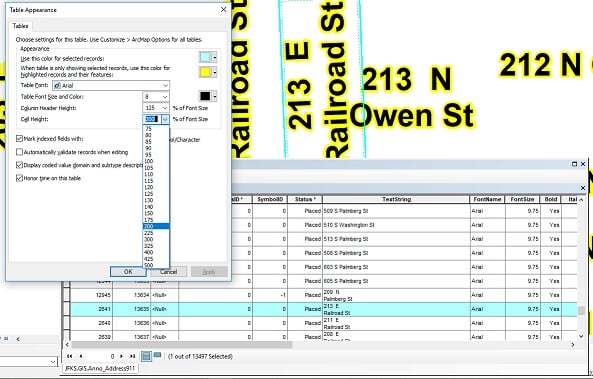Maximize the Table window
The height and width of the screenshot is (379, 593).
(x=574, y=164)
